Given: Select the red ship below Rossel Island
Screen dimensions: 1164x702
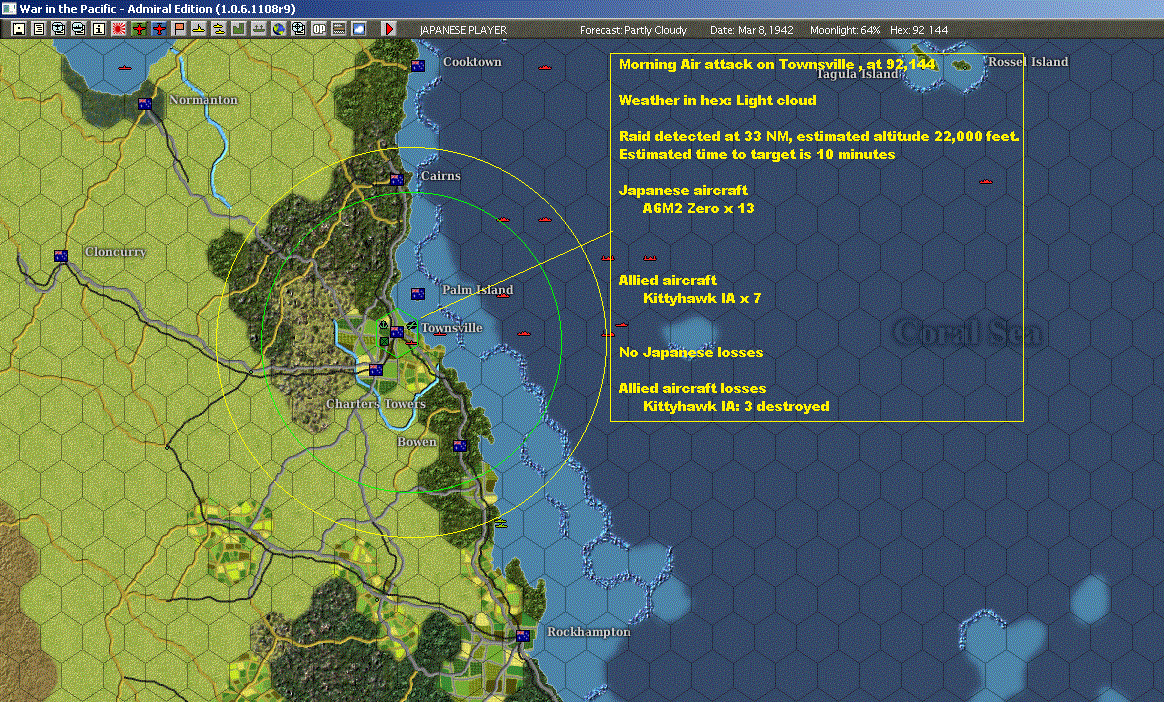Looking at the screenshot, I should pos(986,181).
